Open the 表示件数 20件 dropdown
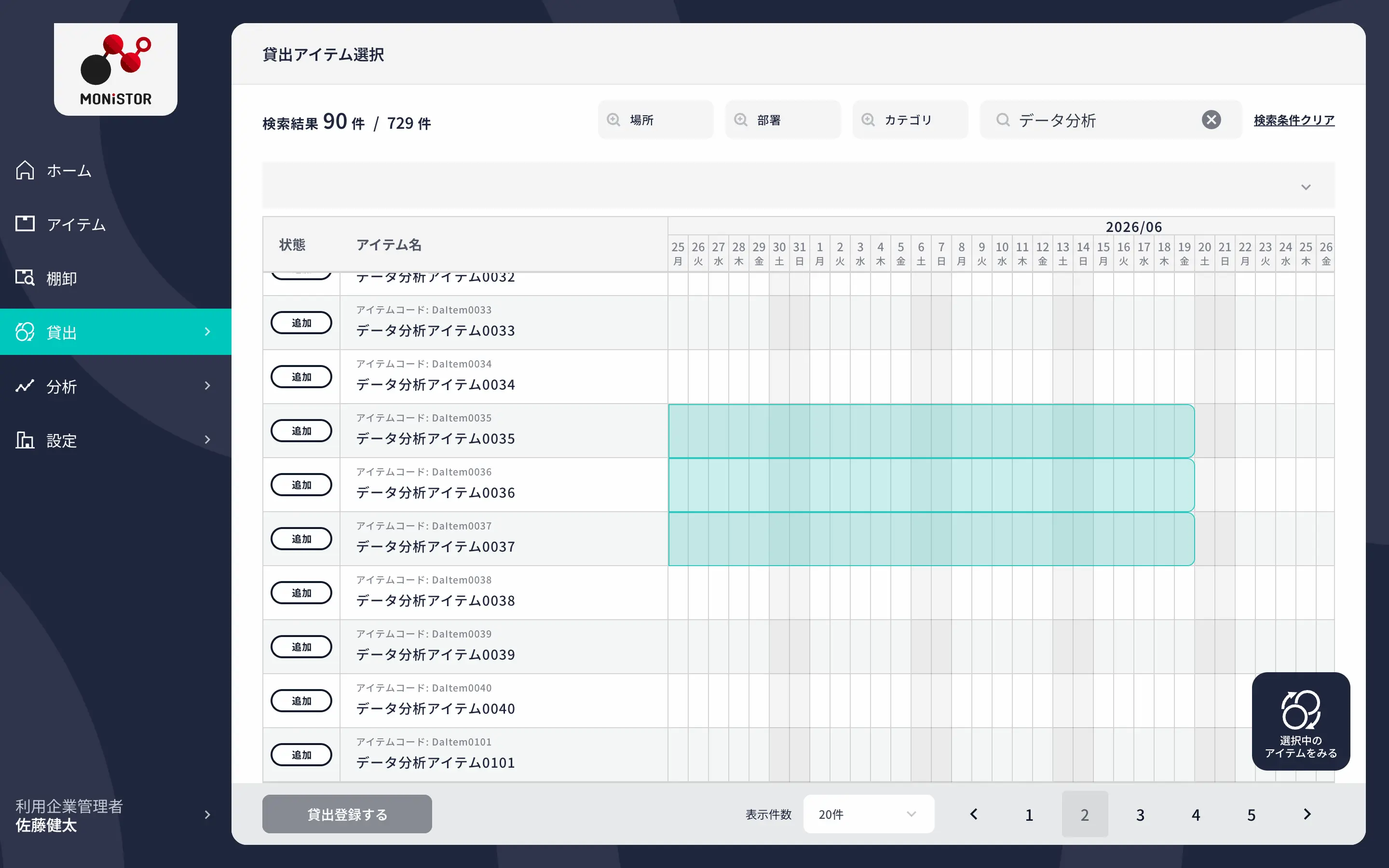This screenshot has height=868, width=1389. (869, 814)
